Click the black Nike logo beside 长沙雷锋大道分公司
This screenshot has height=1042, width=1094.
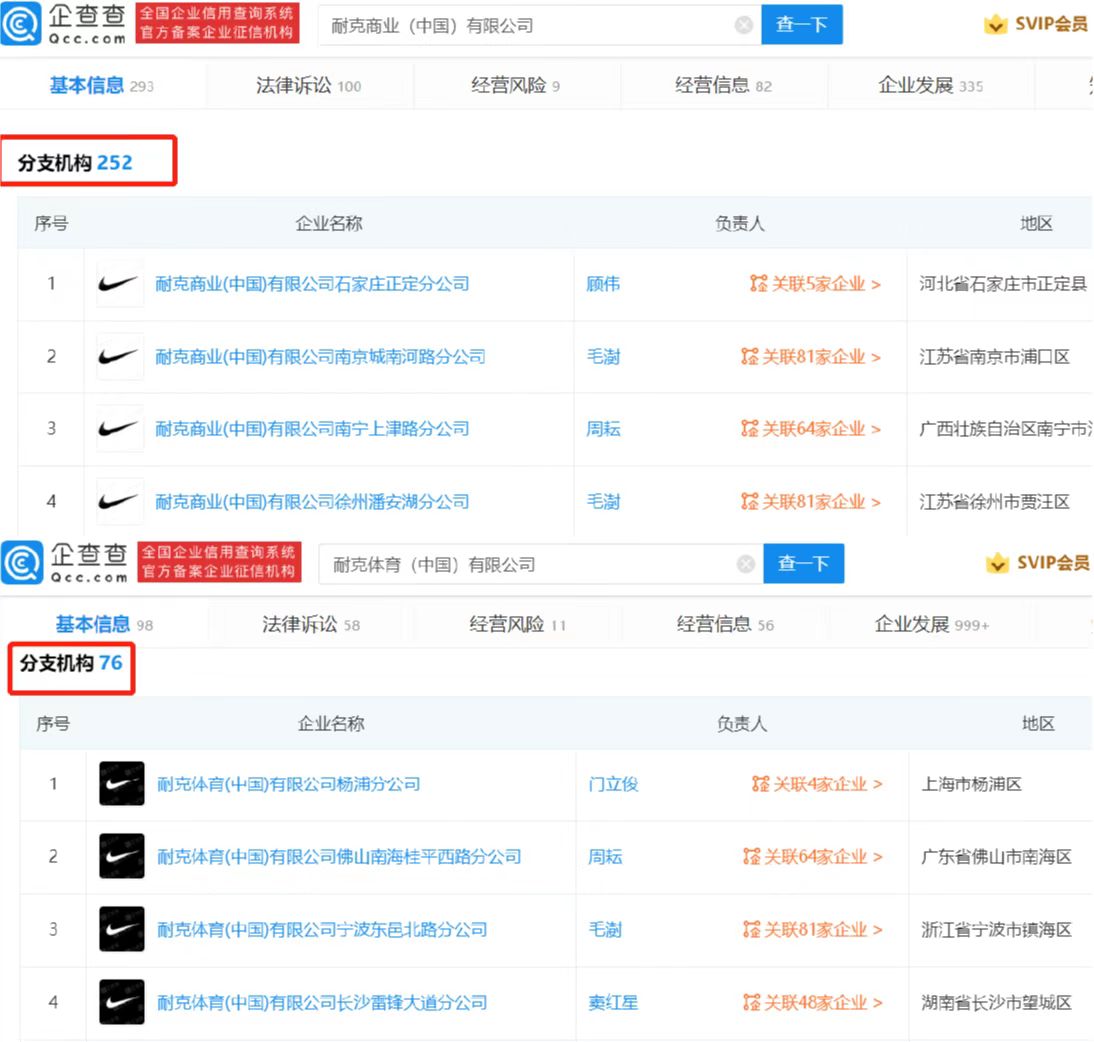click(x=121, y=1002)
